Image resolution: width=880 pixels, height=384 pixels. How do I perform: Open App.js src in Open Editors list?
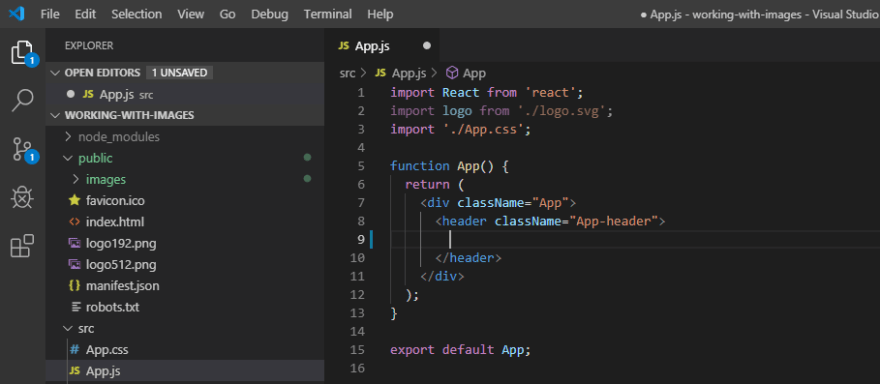(185, 94)
